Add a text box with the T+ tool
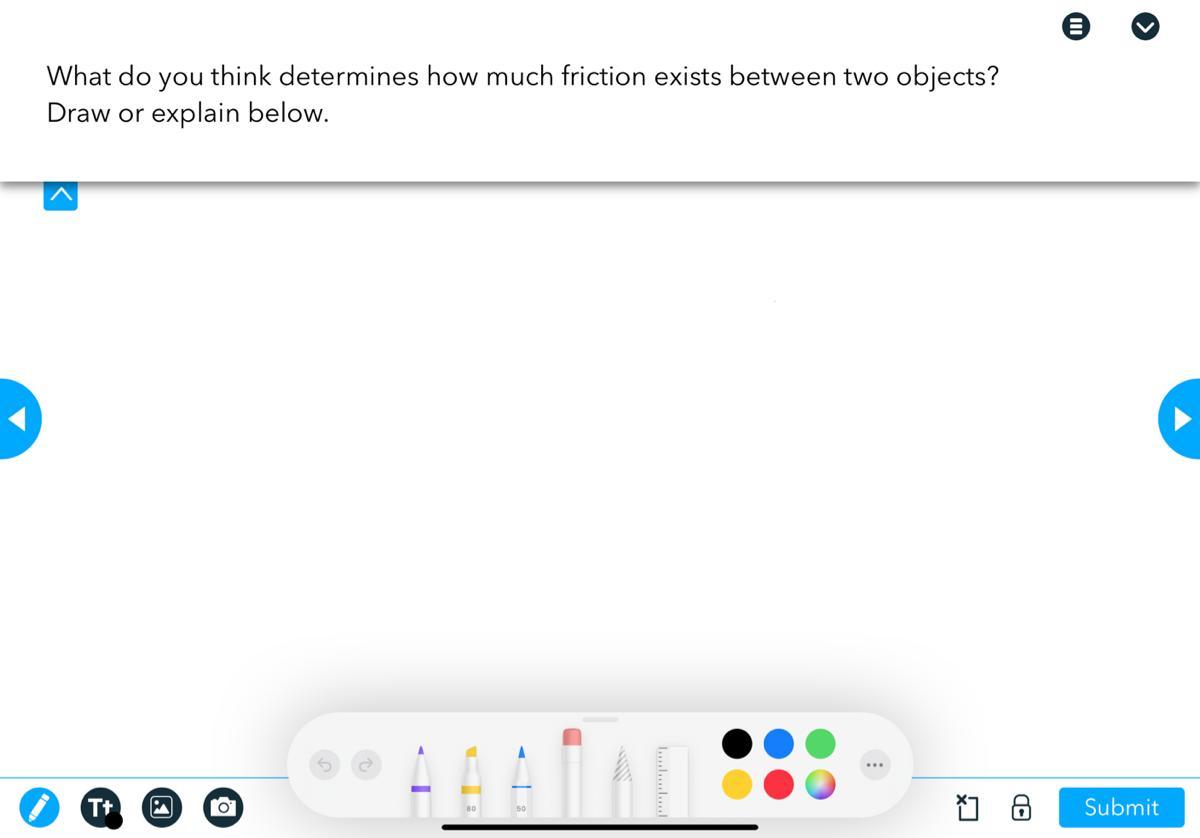 (x=100, y=806)
